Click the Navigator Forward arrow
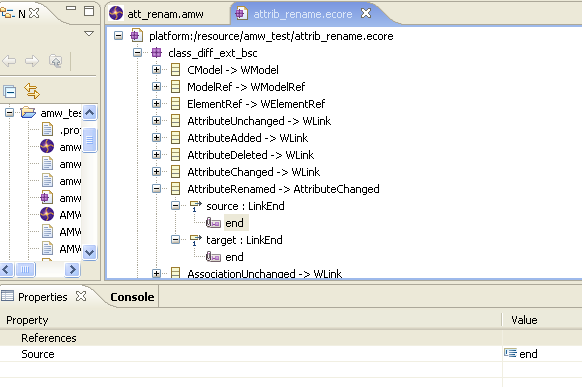This screenshot has height=387, width=582. pos(32,61)
